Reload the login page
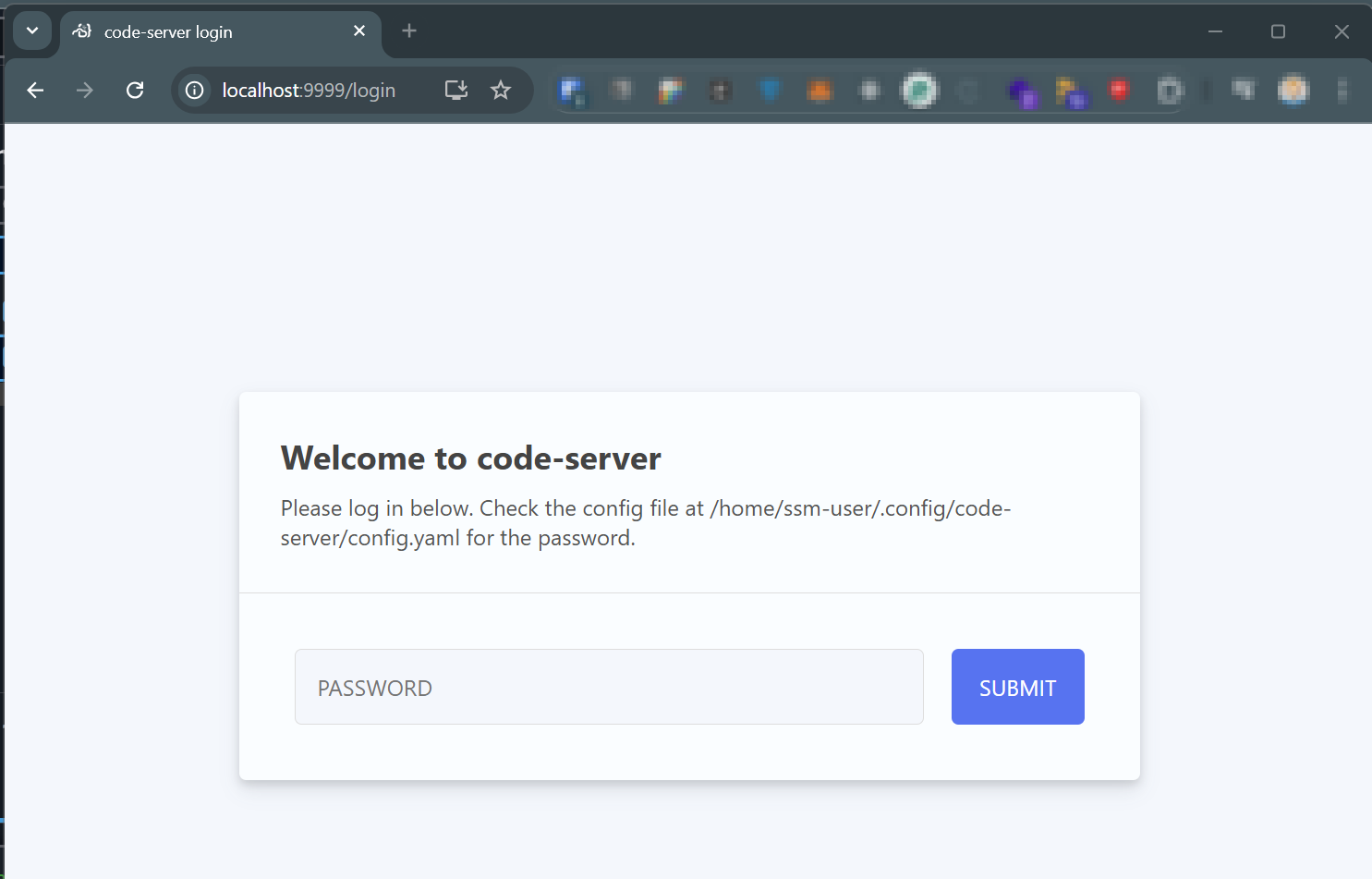 coord(135,90)
